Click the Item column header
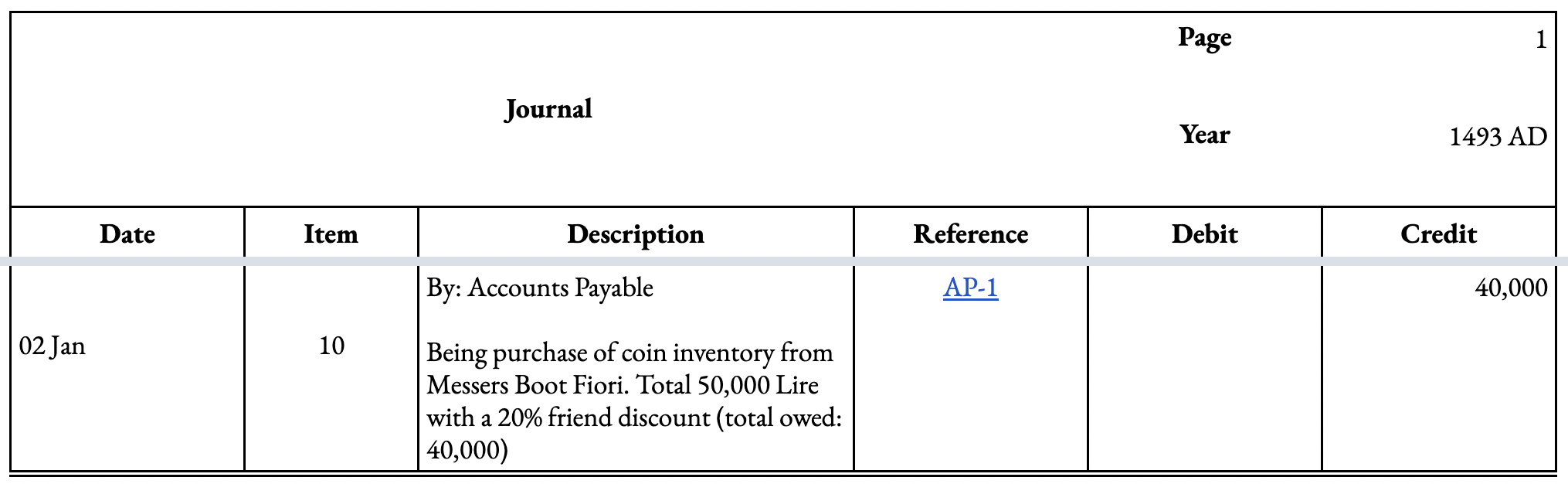This screenshot has width=1568, height=484. pos(331,233)
